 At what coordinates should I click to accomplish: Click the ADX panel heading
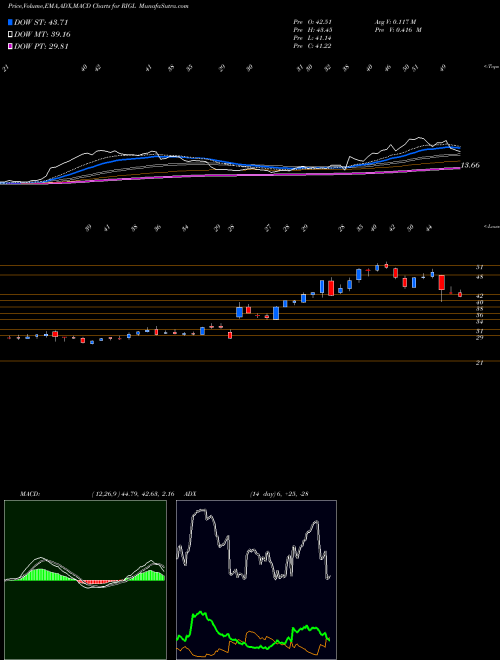[x=190, y=494]
